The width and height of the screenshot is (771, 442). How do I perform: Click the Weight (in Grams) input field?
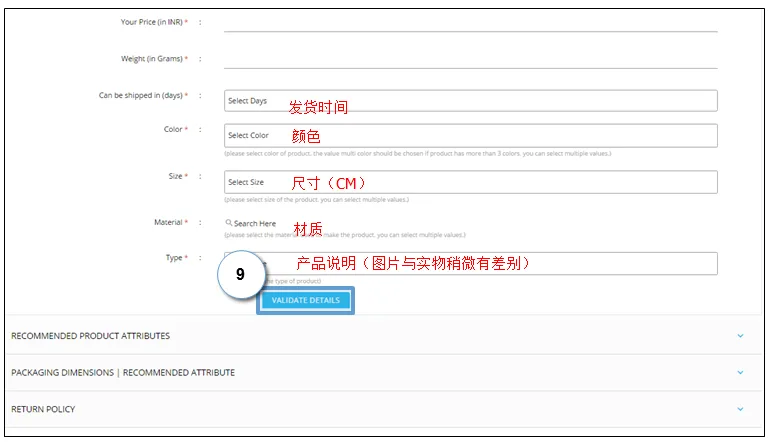point(471,59)
